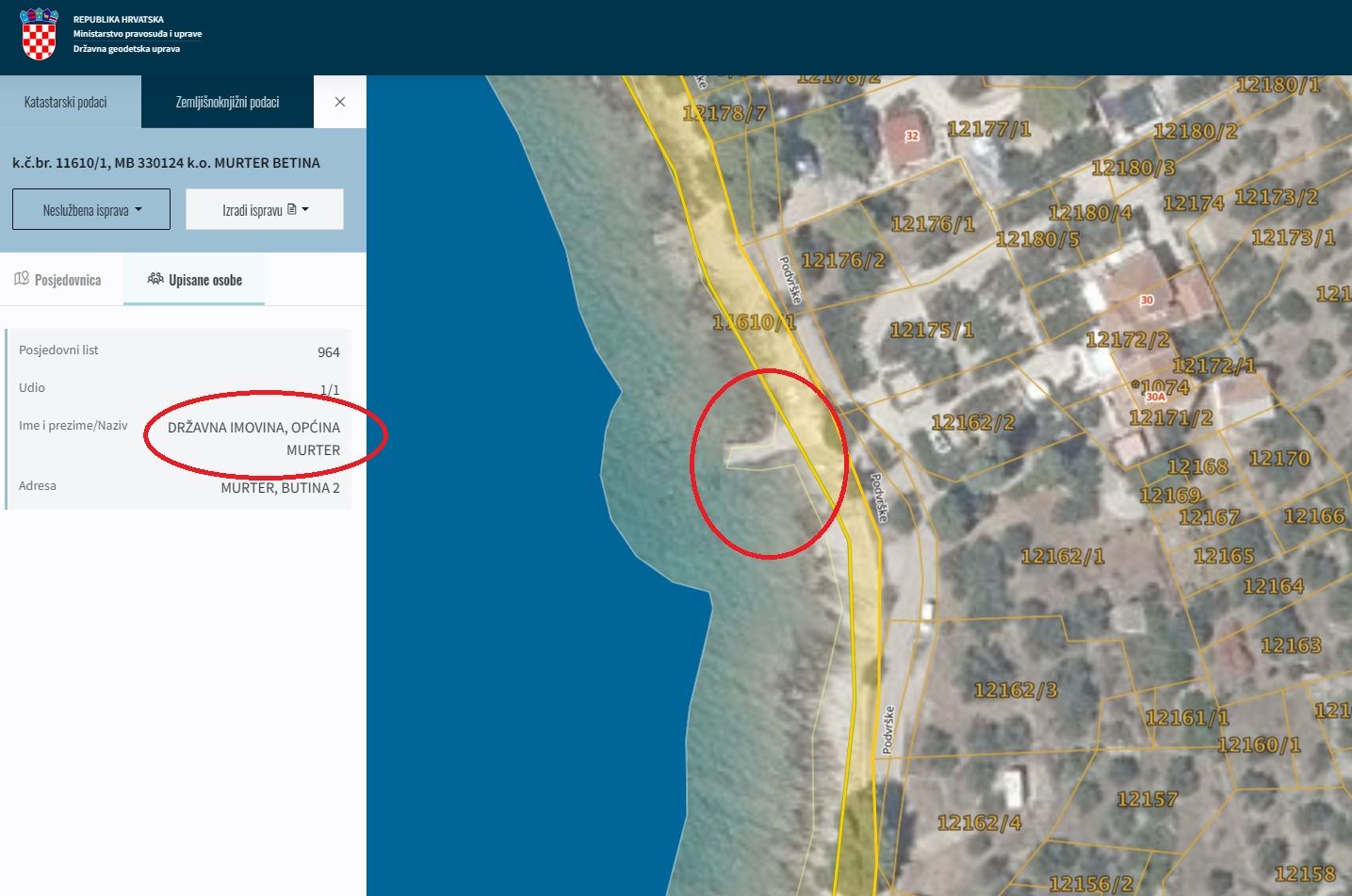This screenshot has width=1352, height=896.
Task: Pick parcel 12162/1 on the map
Action: (x=1062, y=557)
